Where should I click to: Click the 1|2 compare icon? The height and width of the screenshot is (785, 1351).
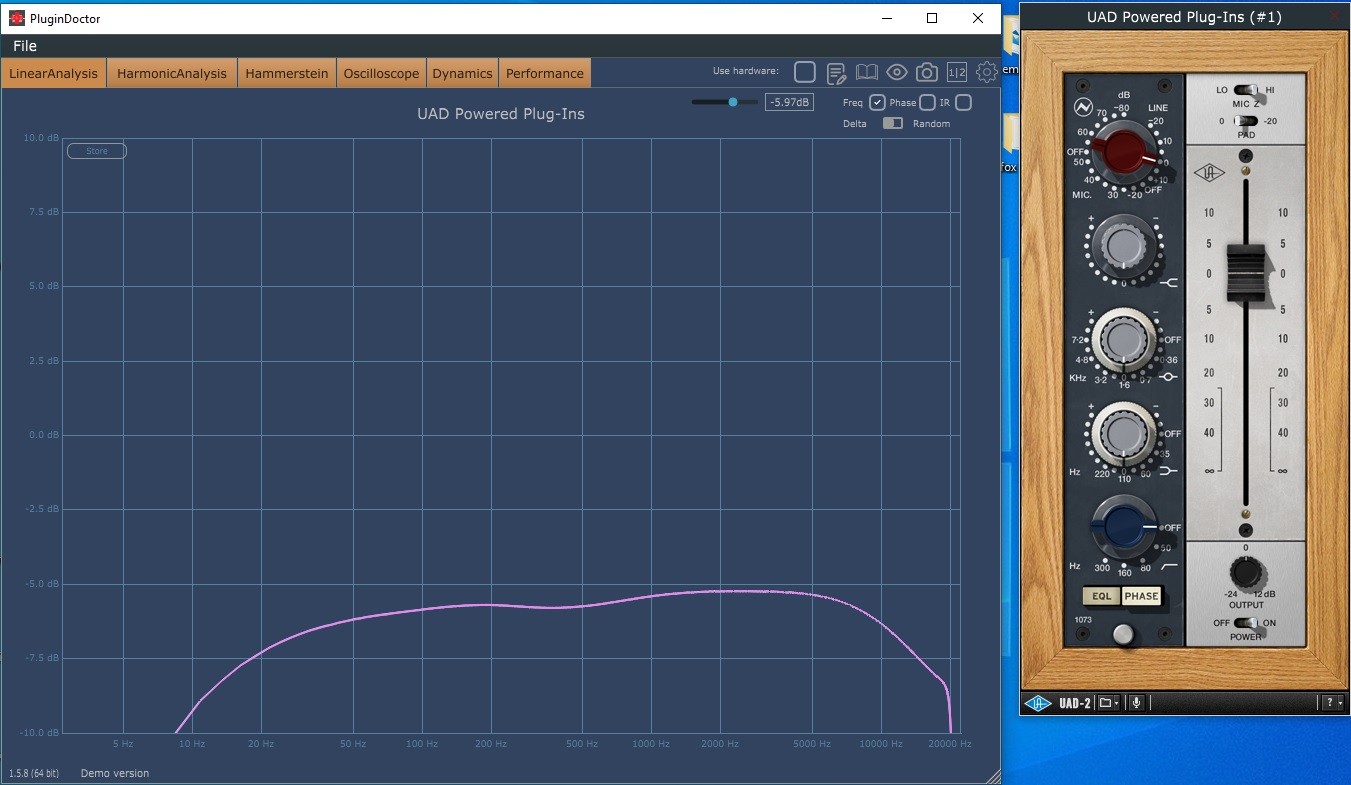click(x=957, y=73)
